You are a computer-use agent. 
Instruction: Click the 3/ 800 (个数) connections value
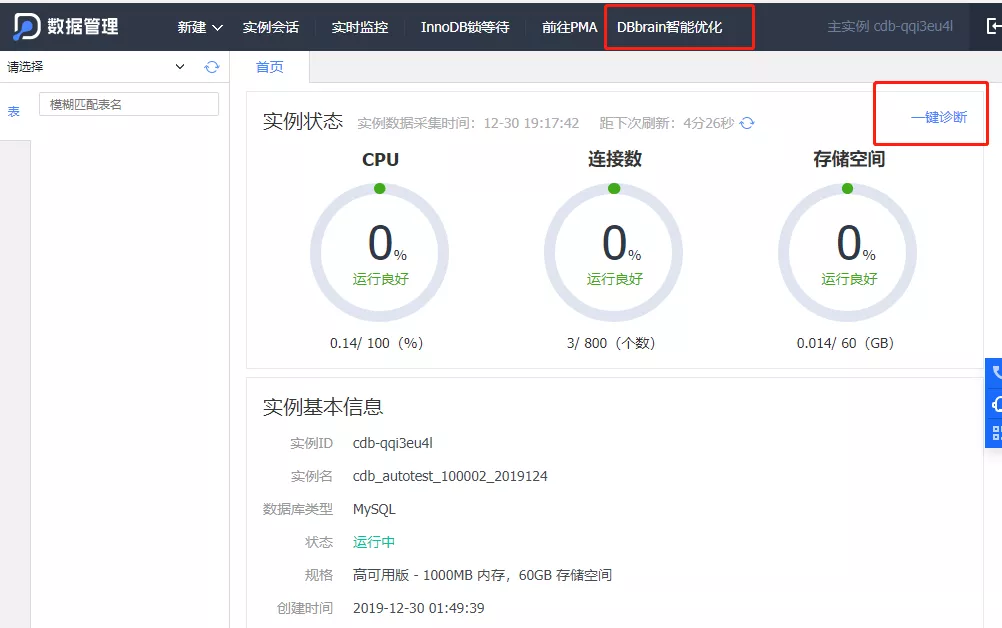coord(611,343)
